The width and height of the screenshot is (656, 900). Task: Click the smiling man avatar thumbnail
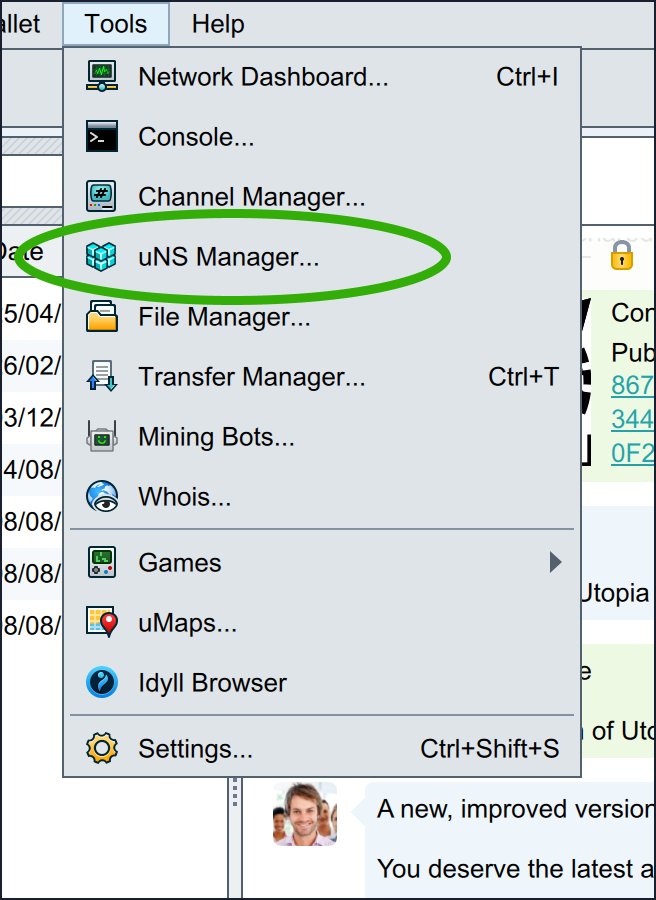[x=304, y=814]
